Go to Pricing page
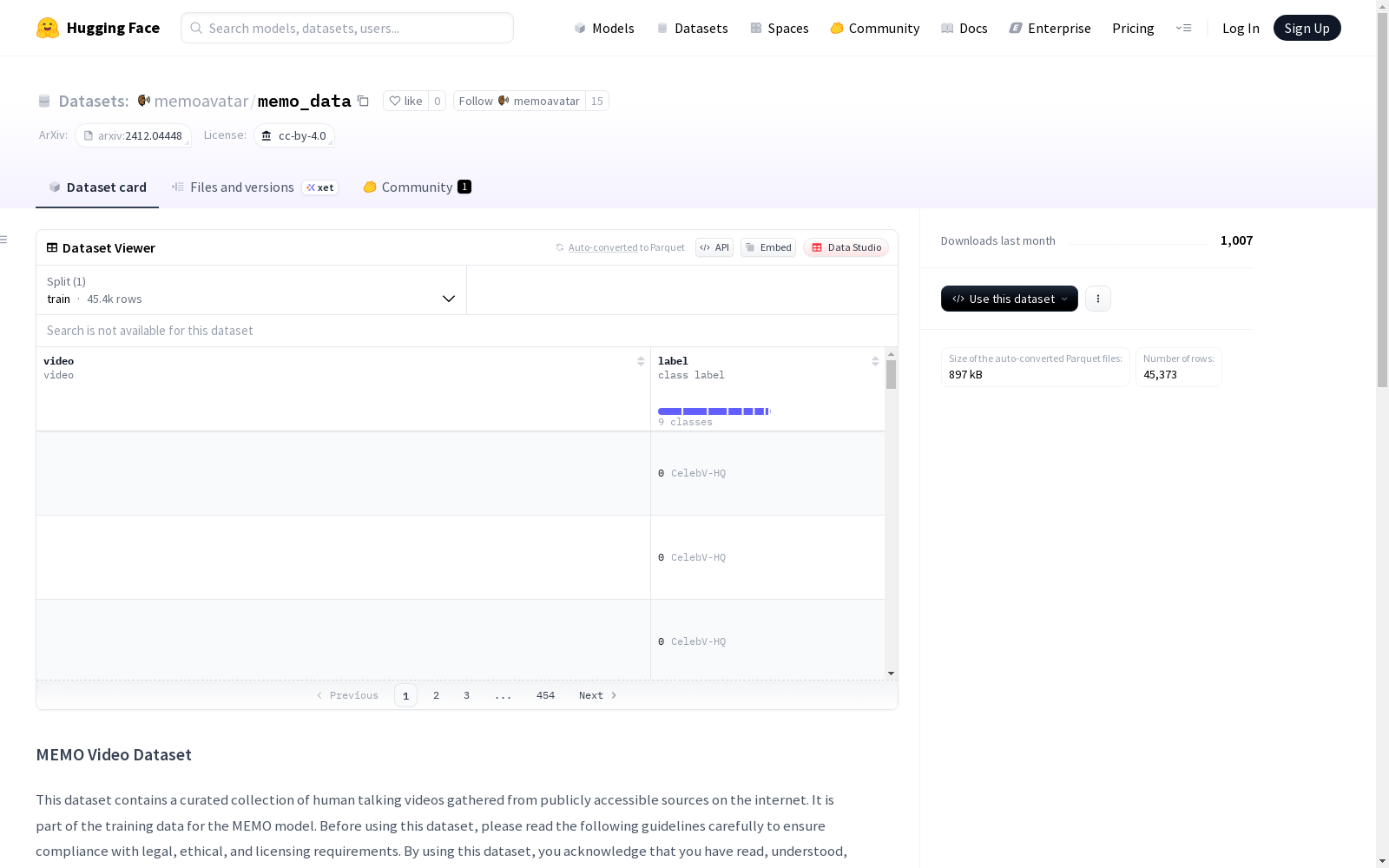The height and width of the screenshot is (868, 1389). click(x=1133, y=28)
